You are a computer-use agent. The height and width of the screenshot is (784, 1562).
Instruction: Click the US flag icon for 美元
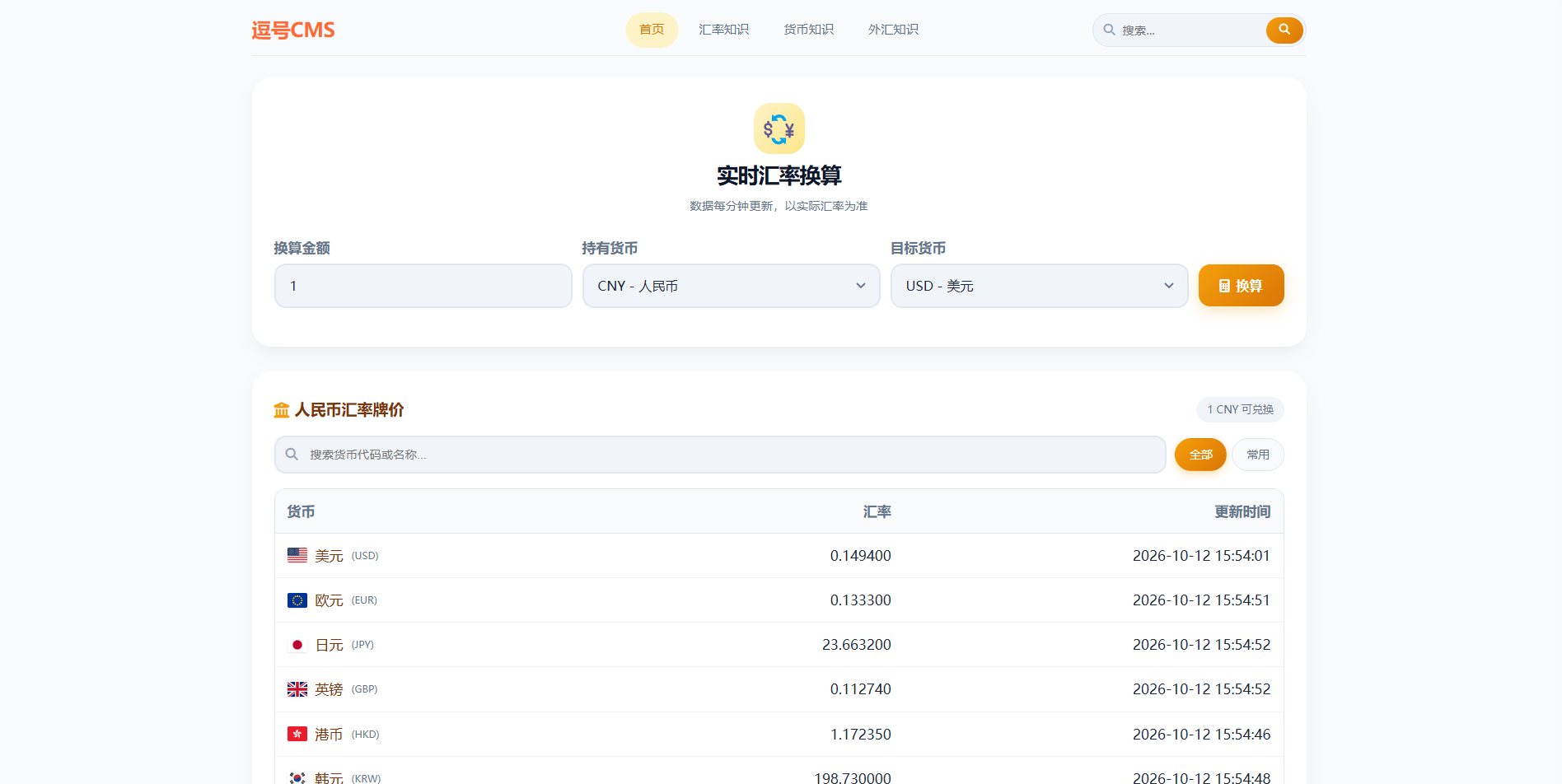point(297,555)
